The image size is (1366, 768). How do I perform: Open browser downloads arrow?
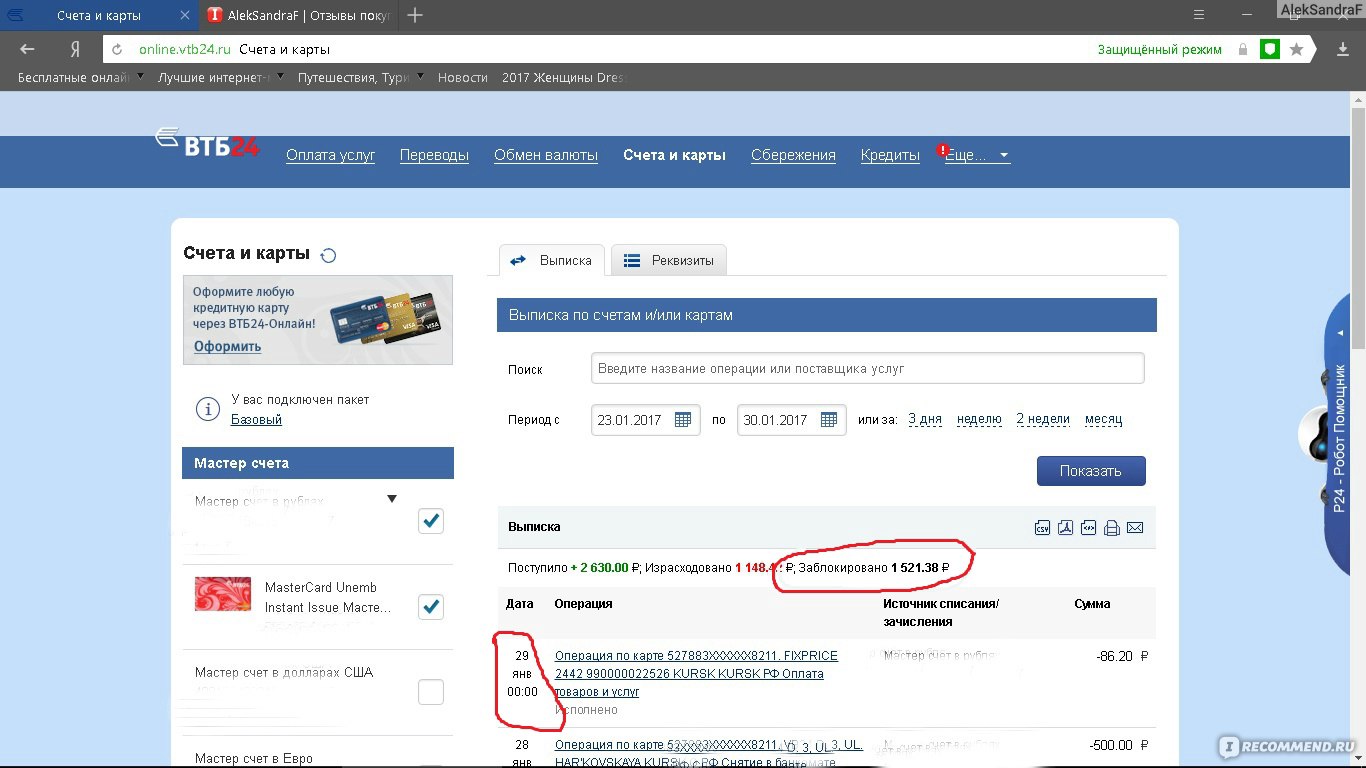[x=1344, y=49]
